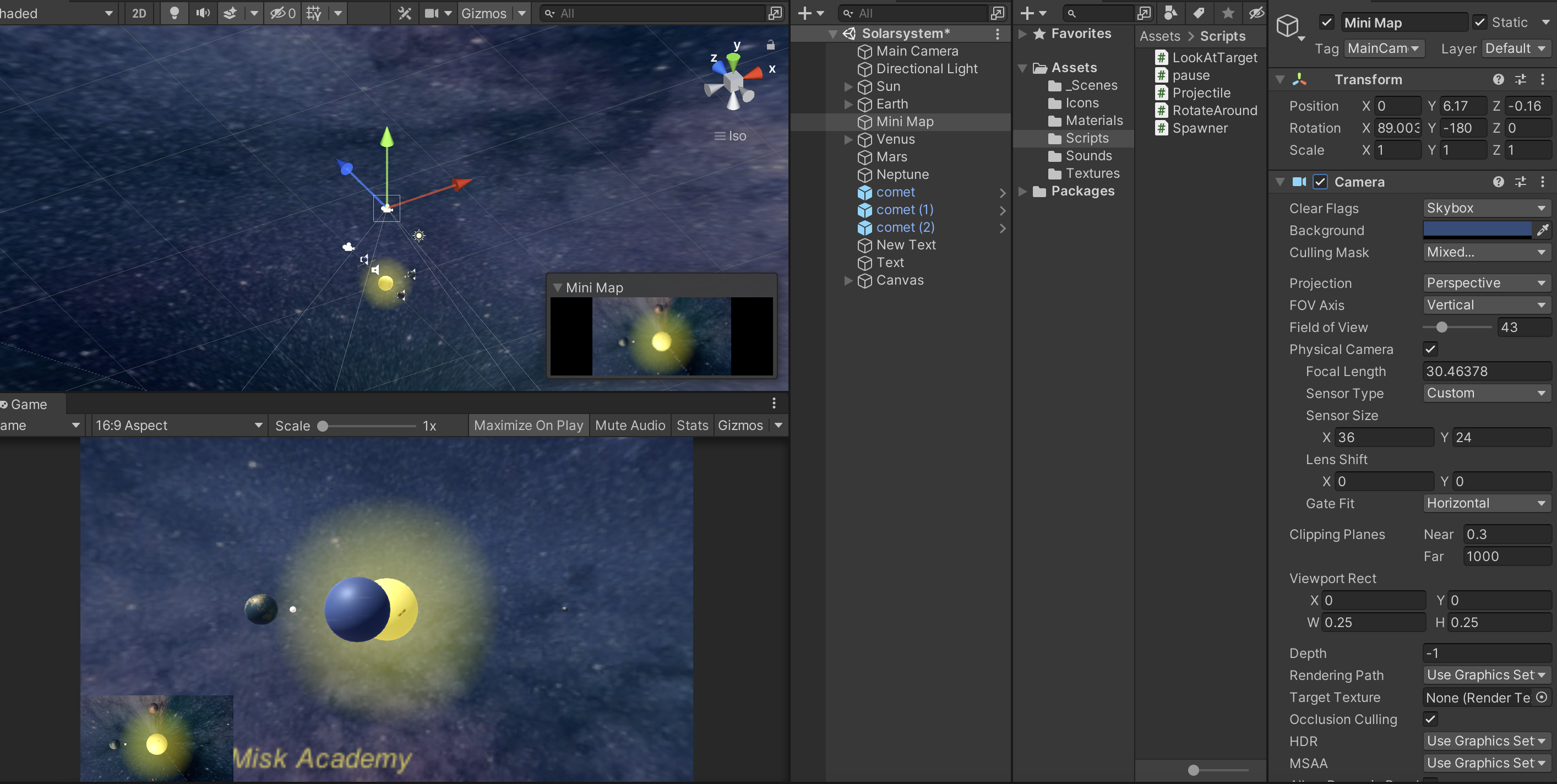The height and width of the screenshot is (784, 1557).
Task: Select the Textures folder
Action: coord(1083,173)
